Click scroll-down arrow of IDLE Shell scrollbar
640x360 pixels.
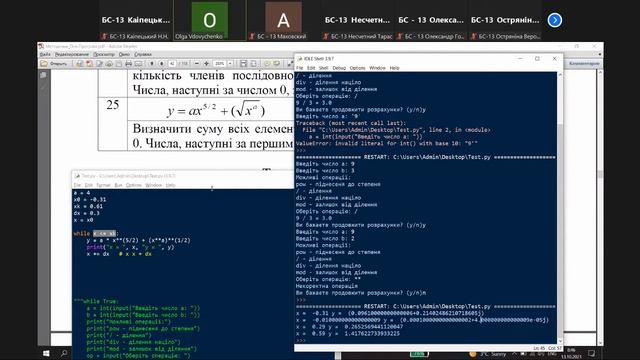point(560,340)
